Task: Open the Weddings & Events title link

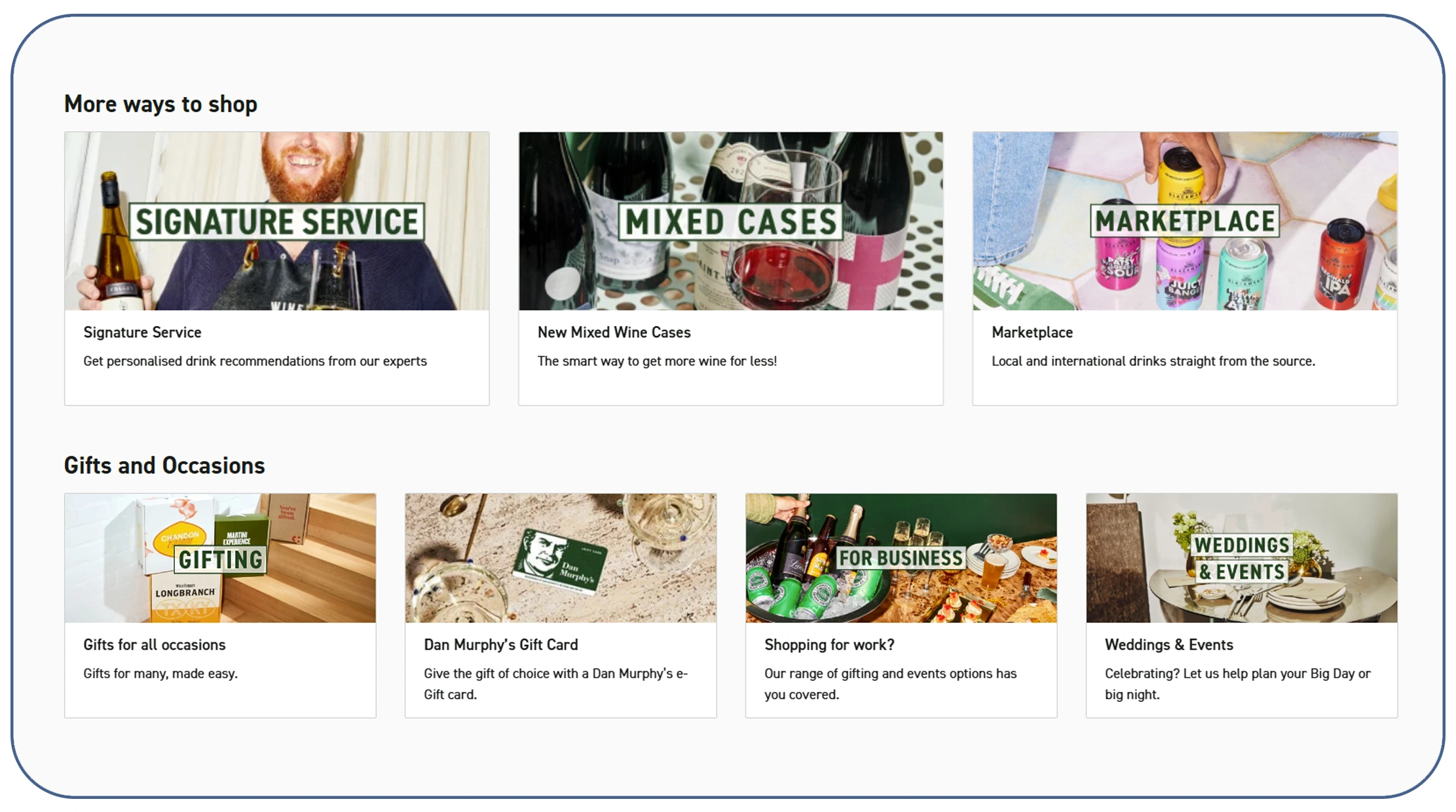Action: pos(1168,645)
